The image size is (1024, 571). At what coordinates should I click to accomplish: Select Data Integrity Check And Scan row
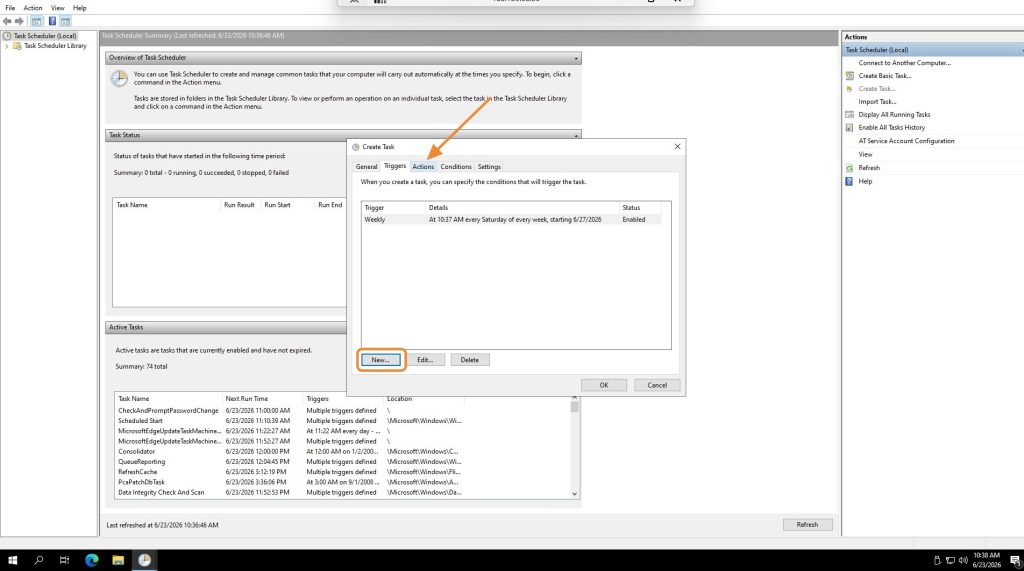click(x=343, y=493)
